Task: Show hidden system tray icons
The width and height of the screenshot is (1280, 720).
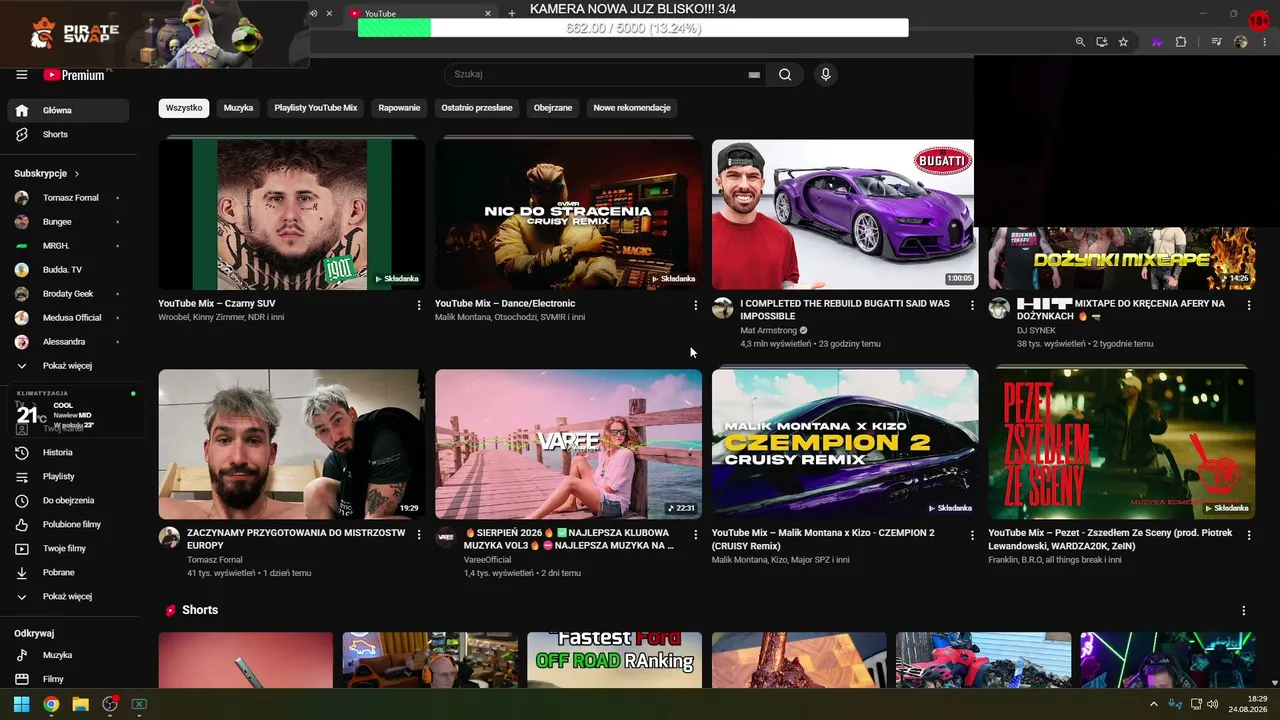Action: click(1154, 704)
